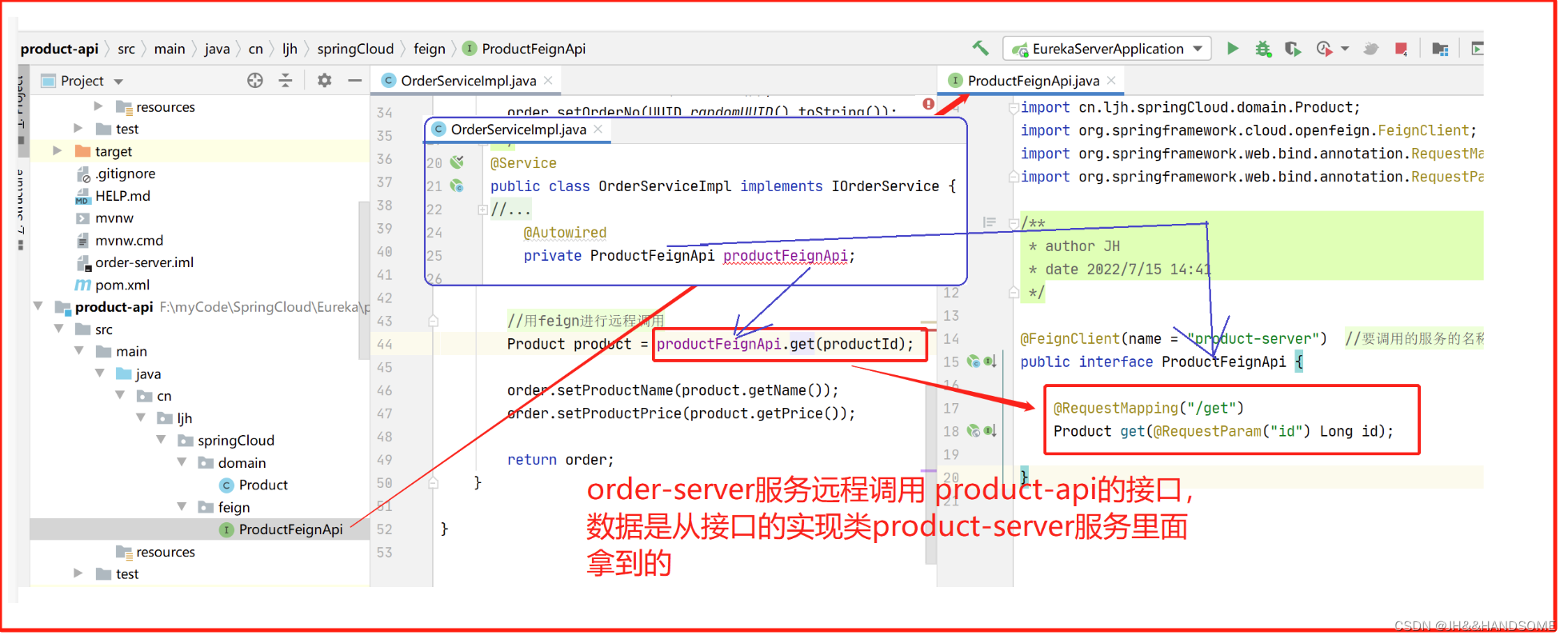Open Project panel gear settings

(x=324, y=80)
